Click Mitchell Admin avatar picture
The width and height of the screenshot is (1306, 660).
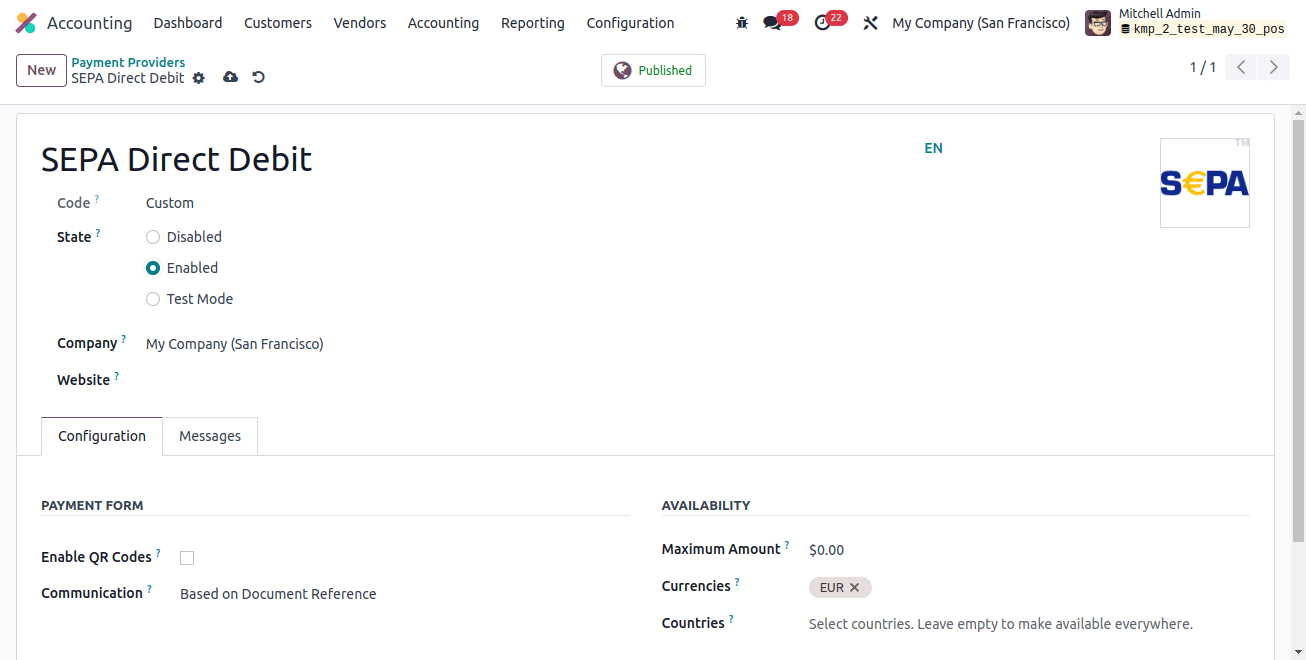[x=1098, y=23]
